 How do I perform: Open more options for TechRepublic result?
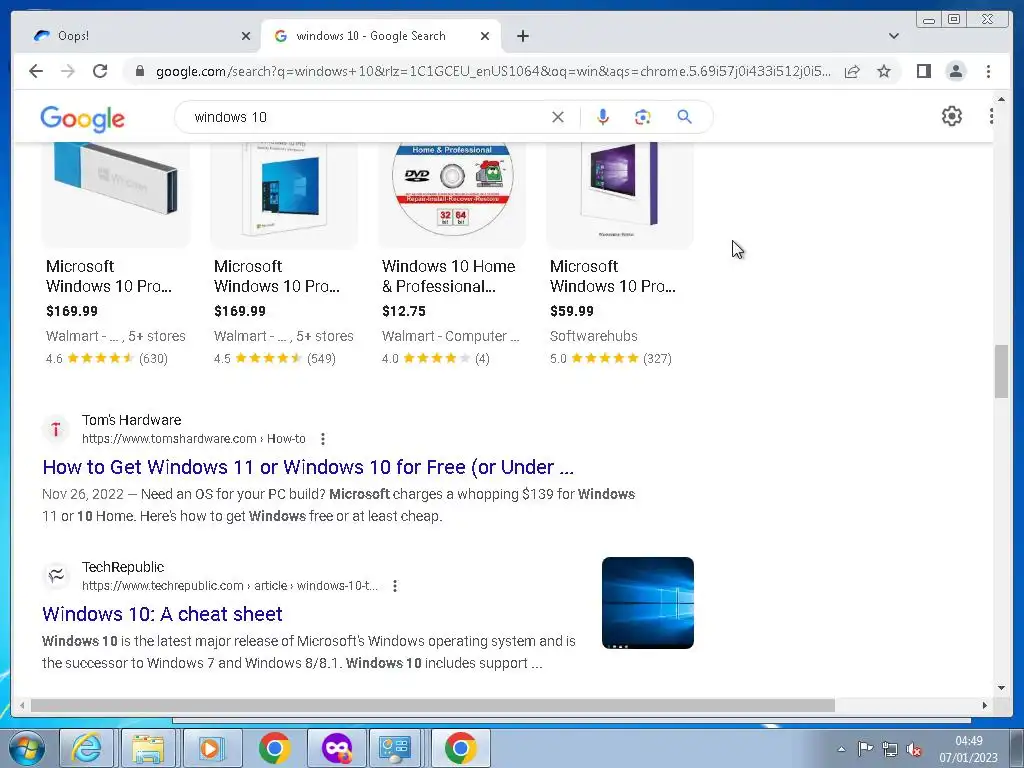click(394, 586)
